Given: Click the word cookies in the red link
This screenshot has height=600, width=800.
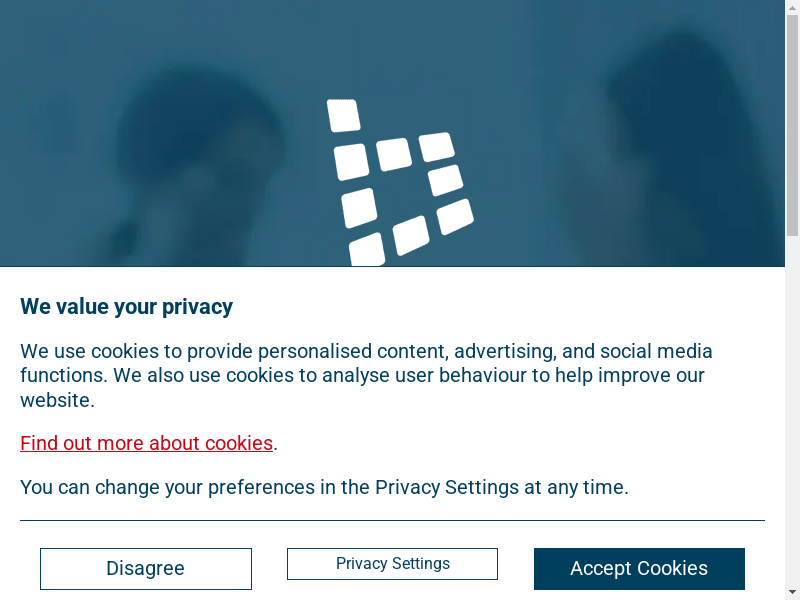Looking at the screenshot, I should pos(239,443).
